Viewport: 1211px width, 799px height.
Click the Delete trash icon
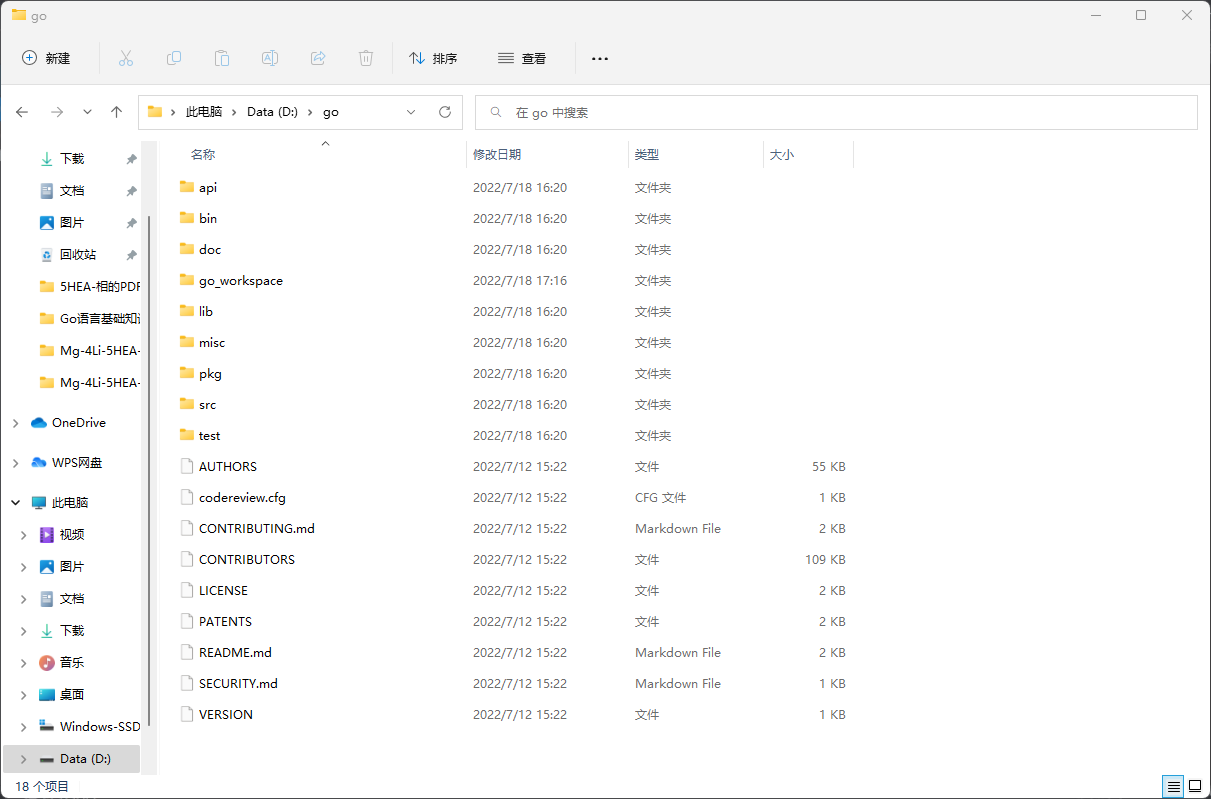[366, 58]
